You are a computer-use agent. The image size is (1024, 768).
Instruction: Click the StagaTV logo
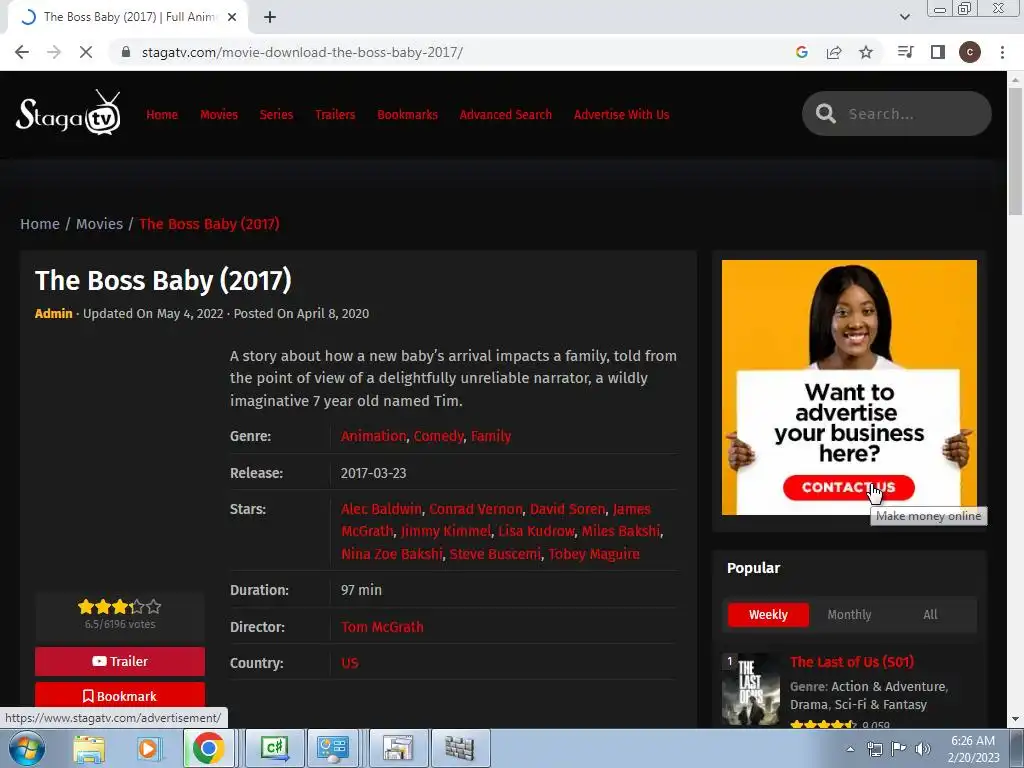(x=69, y=114)
